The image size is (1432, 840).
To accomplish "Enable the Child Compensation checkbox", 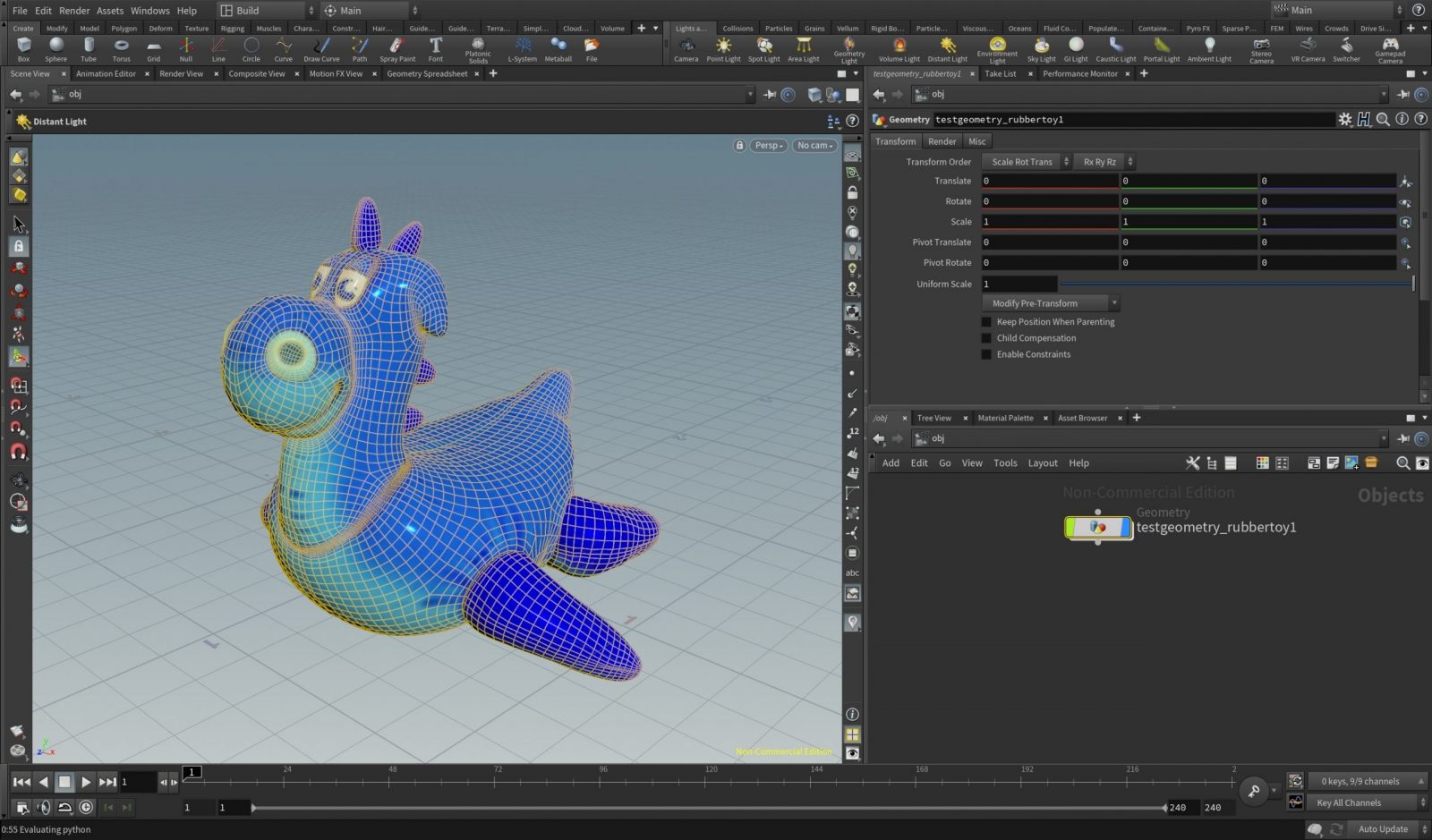I will [x=986, y=337].
